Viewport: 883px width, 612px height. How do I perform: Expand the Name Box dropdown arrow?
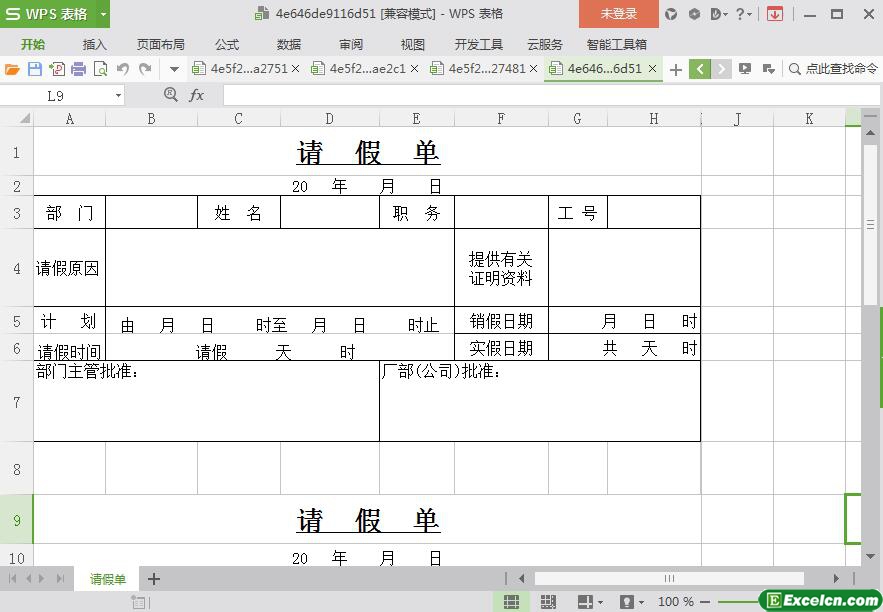click(118, 96)
